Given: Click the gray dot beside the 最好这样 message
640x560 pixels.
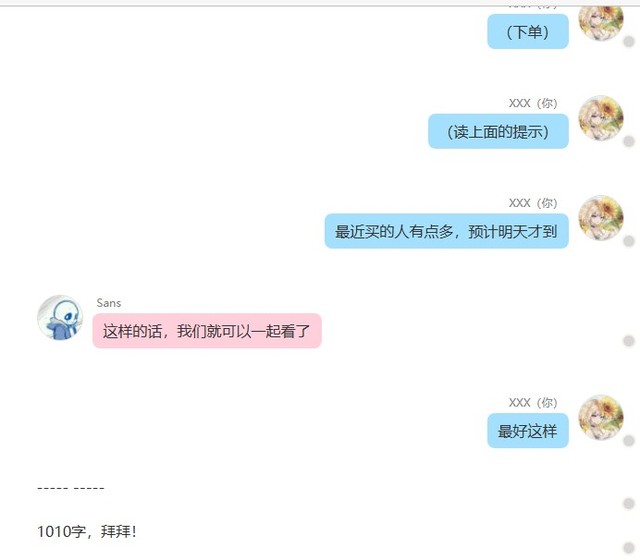Looking at the screenshot, I should (x=629, y=440).
